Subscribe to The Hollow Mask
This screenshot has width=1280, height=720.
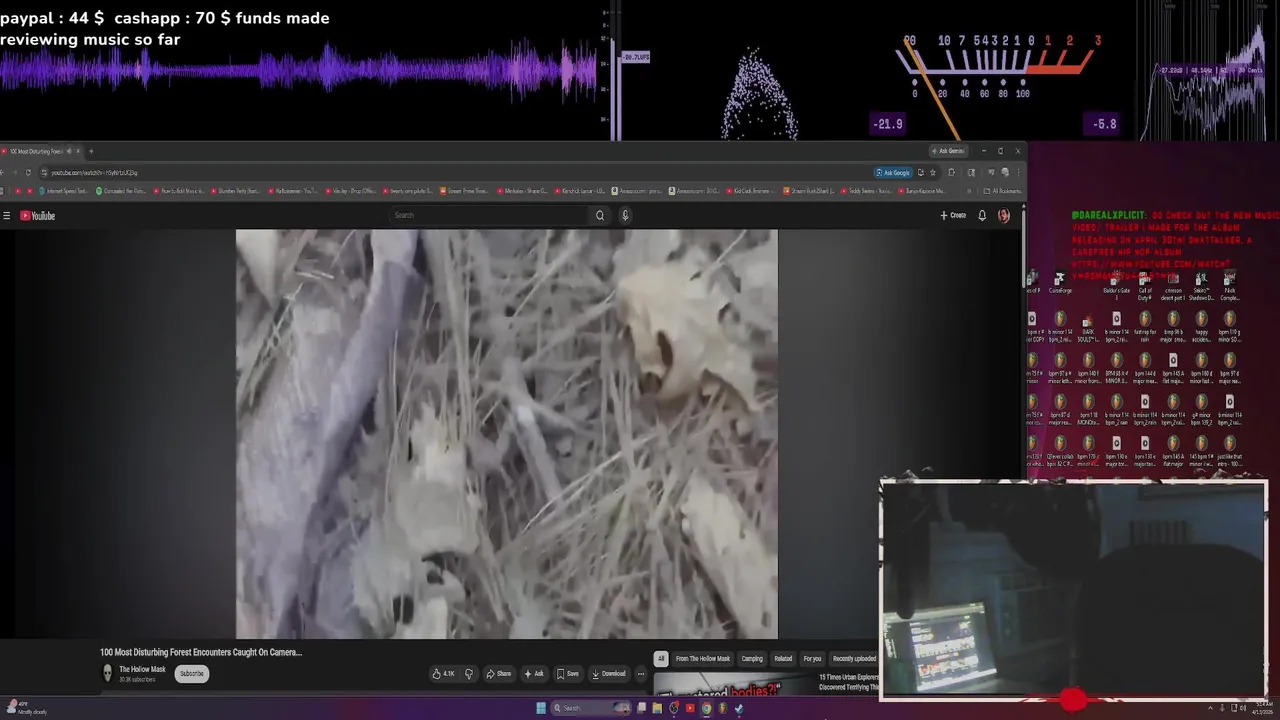pyautogui.click(x=192, y=674)
